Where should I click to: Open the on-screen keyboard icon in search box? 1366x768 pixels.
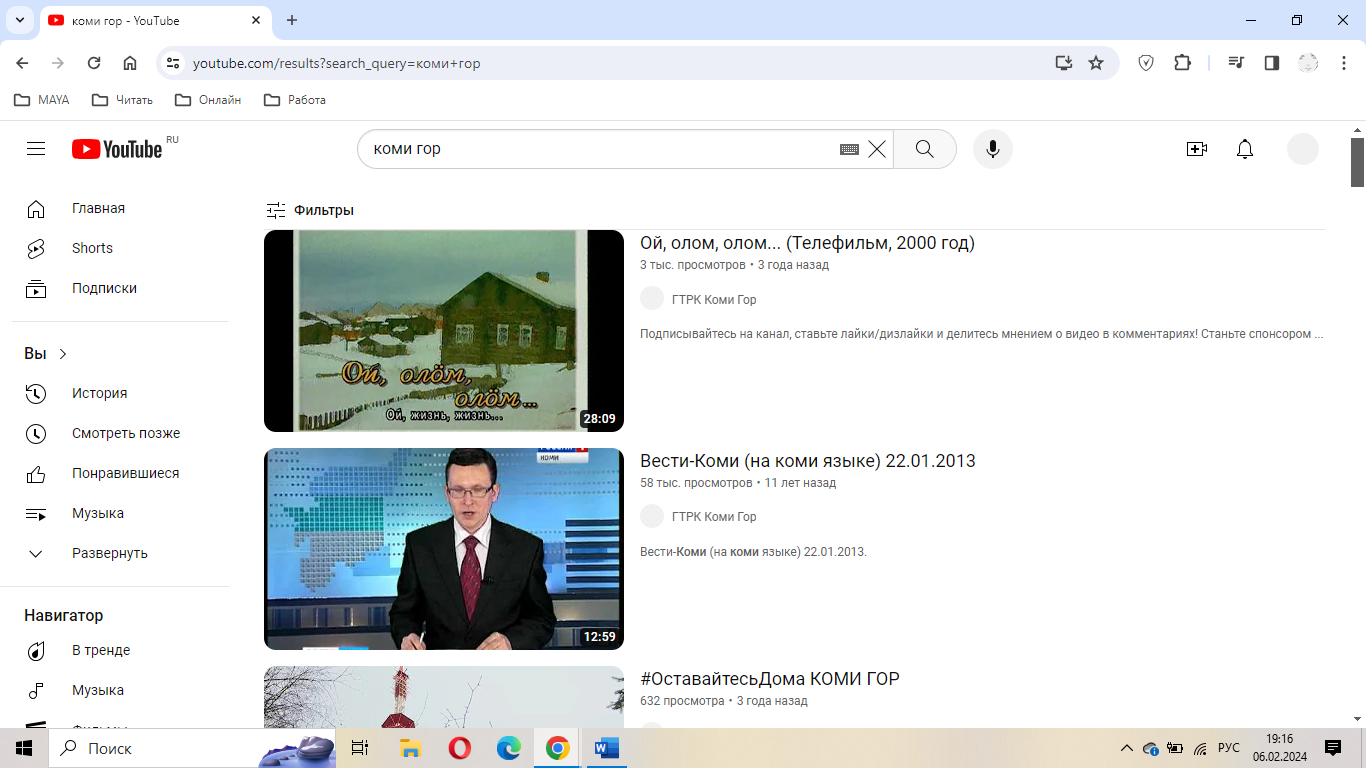(x=849, y=149)
